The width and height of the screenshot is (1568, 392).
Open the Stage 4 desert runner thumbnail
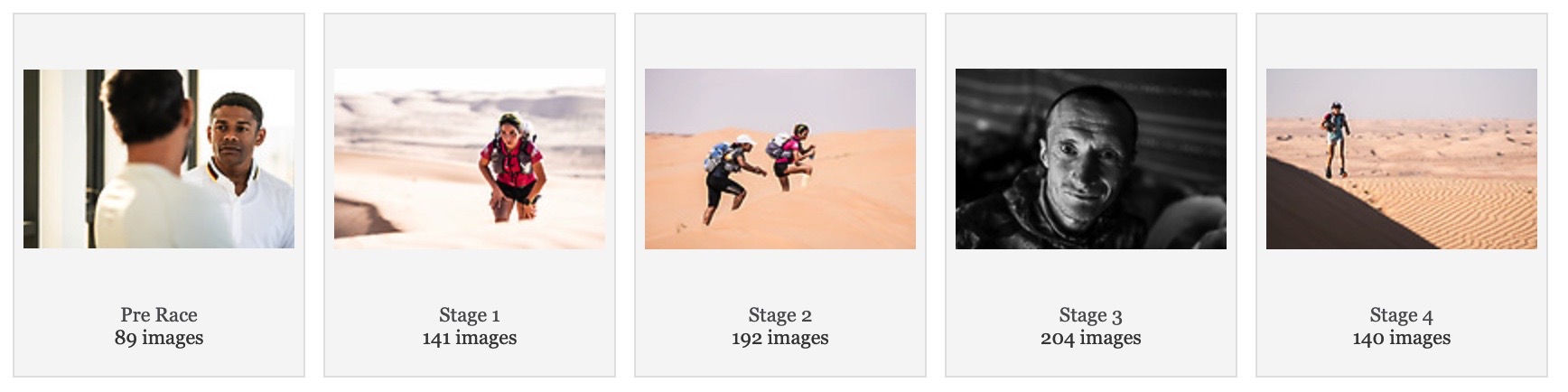(1402, 159)
